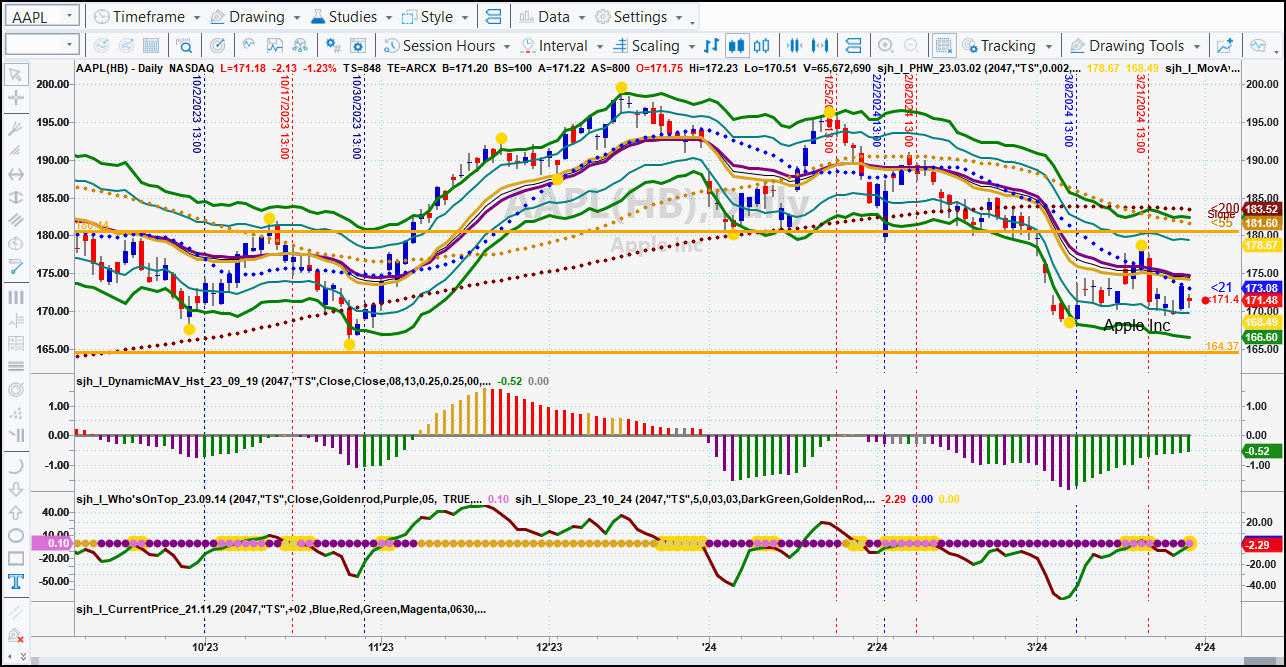The image size is (1286, 667).
Task: Open the AAPL symbol dropdown
Action: [70, 17]
